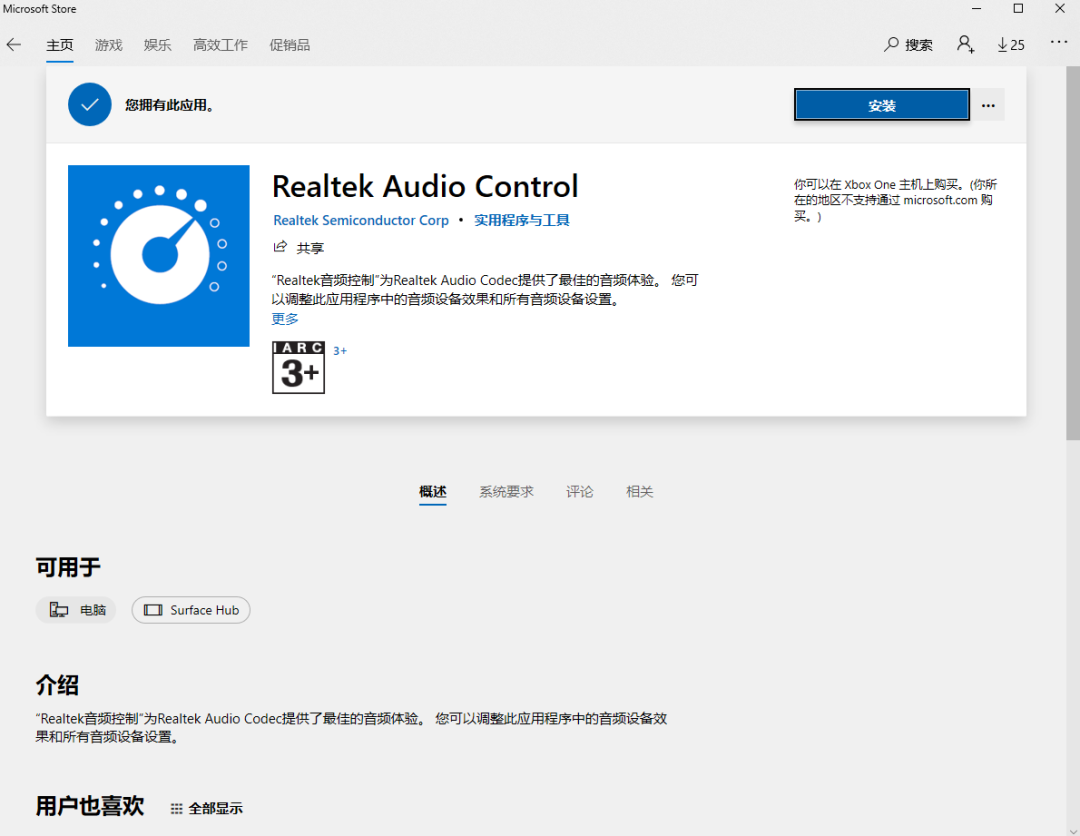Click the 安装 install button
Image resolution: width=1080 pixels, height=836 pixels.
point(882,105)
